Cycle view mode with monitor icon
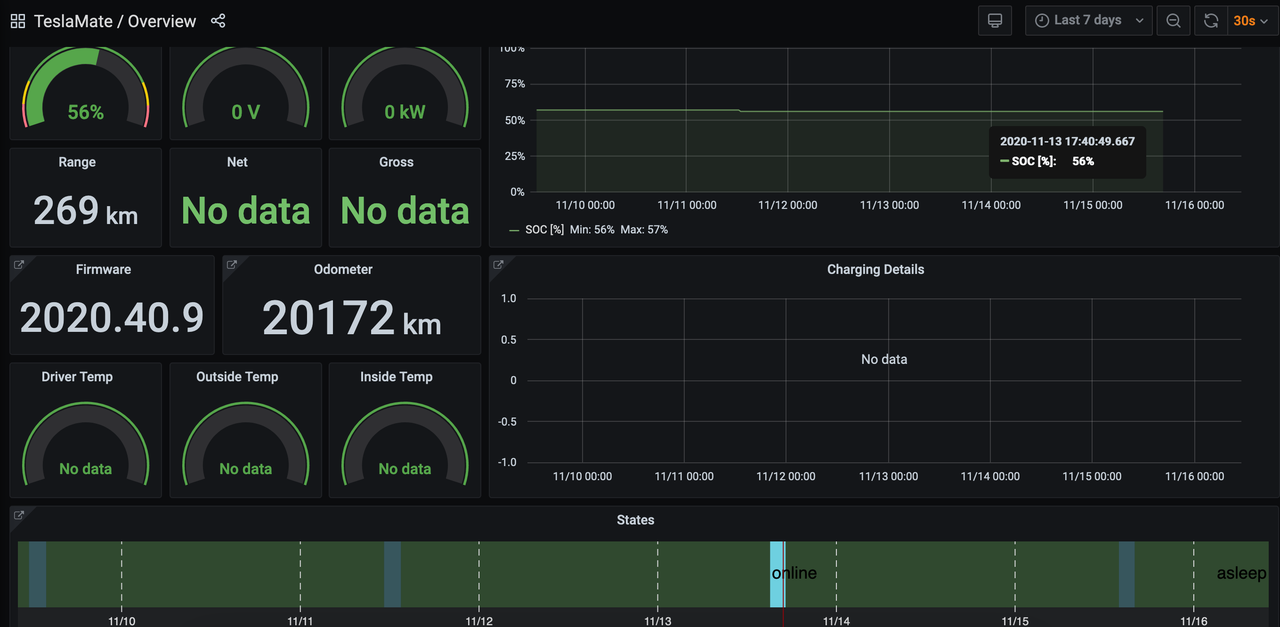 (x=994, y=21)
